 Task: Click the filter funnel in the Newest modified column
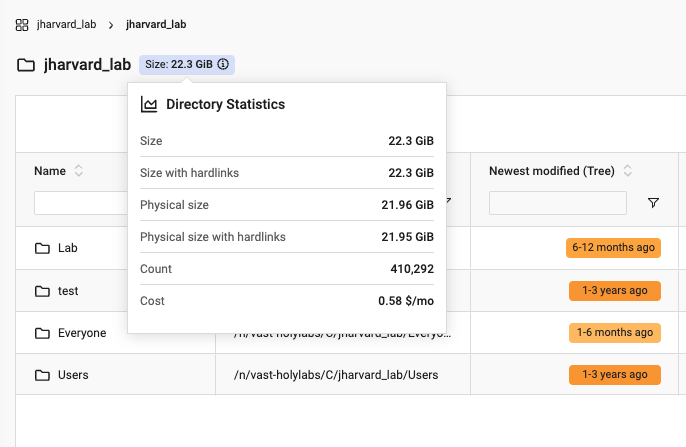point(653,203)
